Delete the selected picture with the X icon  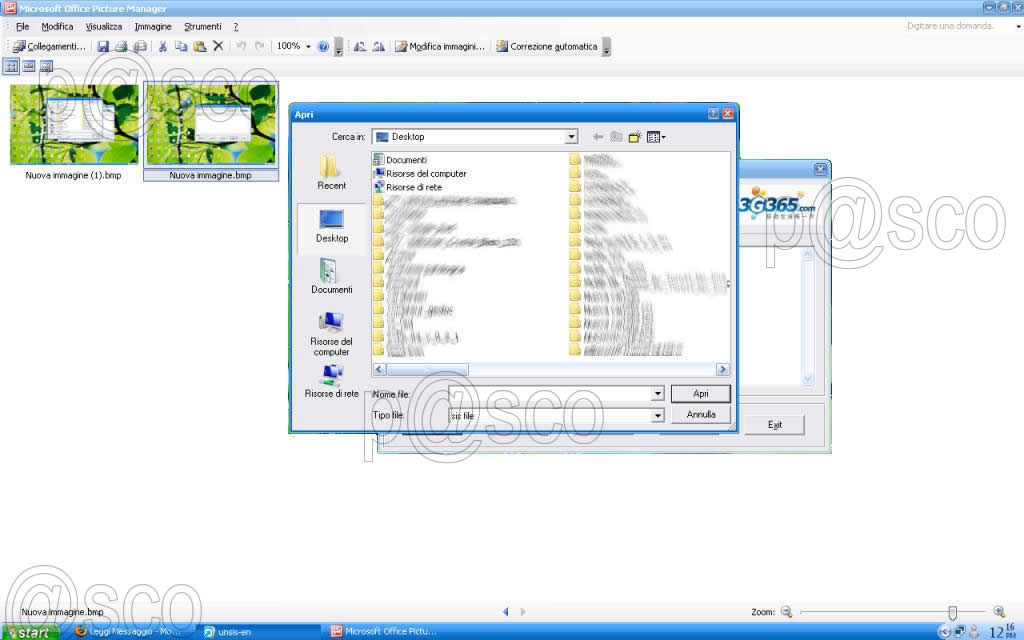pos(218,46)
